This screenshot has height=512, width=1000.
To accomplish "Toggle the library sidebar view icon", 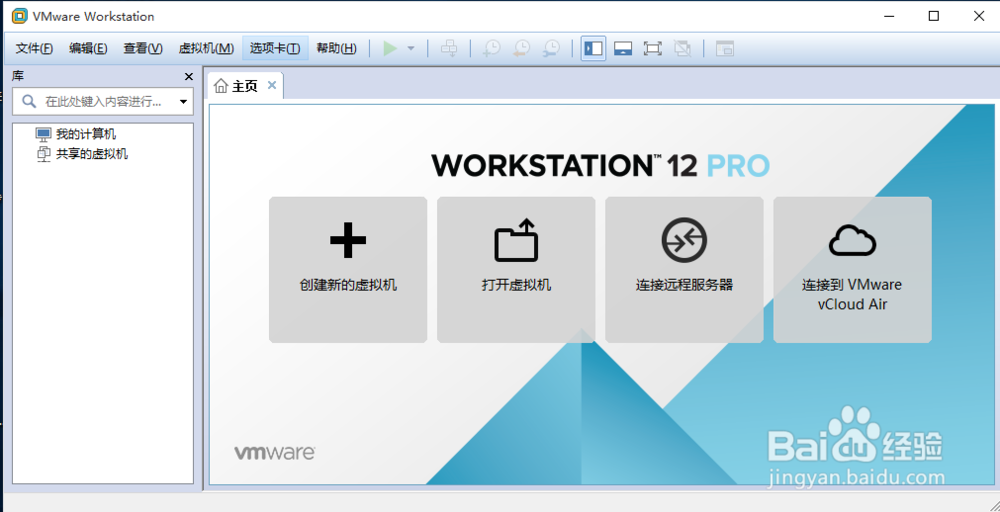I will [x=594, y=48].
